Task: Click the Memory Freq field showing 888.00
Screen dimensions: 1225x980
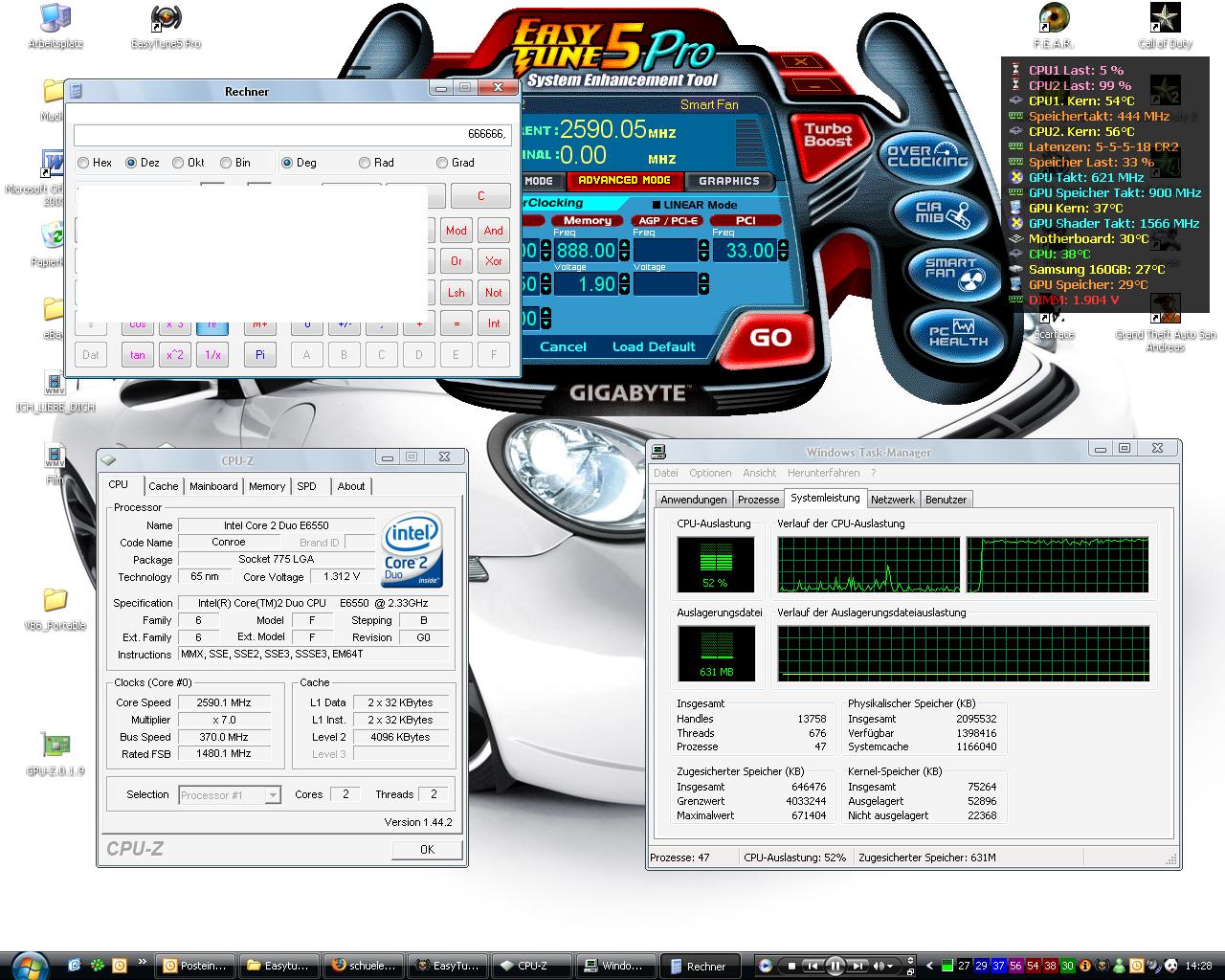Action: pos(585,251)
